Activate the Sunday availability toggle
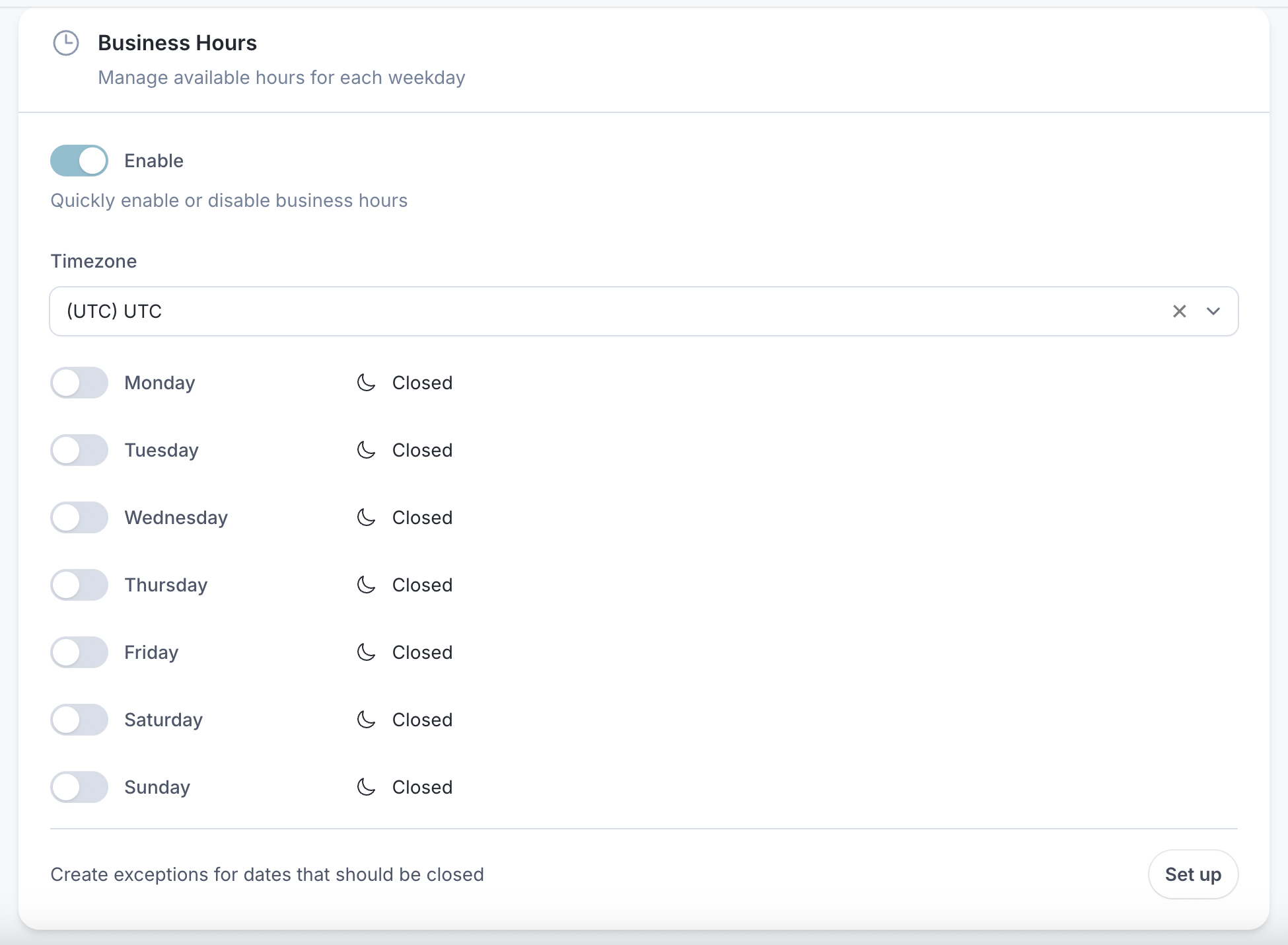 (79, 787)
